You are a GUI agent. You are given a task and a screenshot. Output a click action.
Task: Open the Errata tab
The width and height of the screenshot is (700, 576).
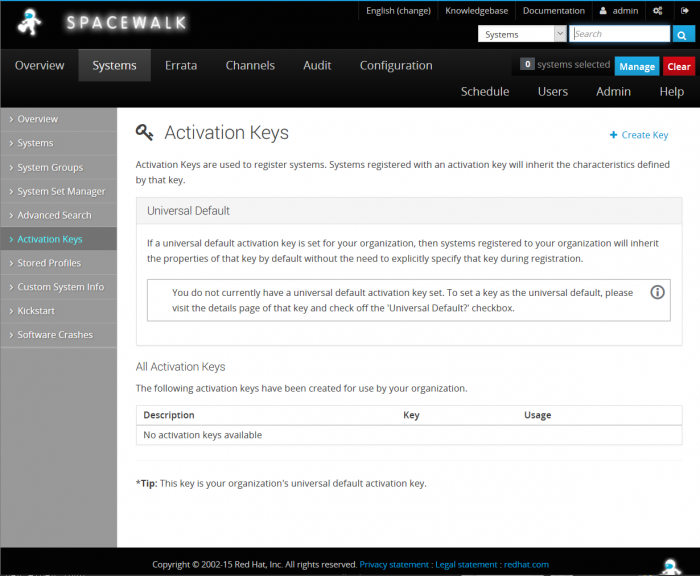click(181, 65)
